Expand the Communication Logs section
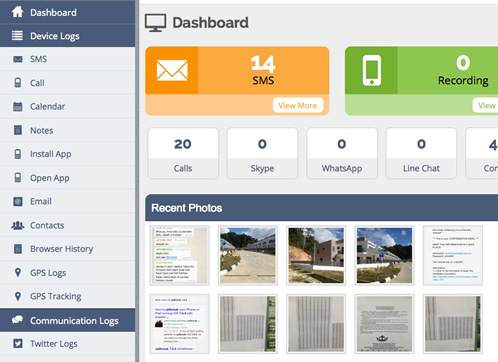The image size is (498, 362). pyautogui.click(x=67, y=320)
